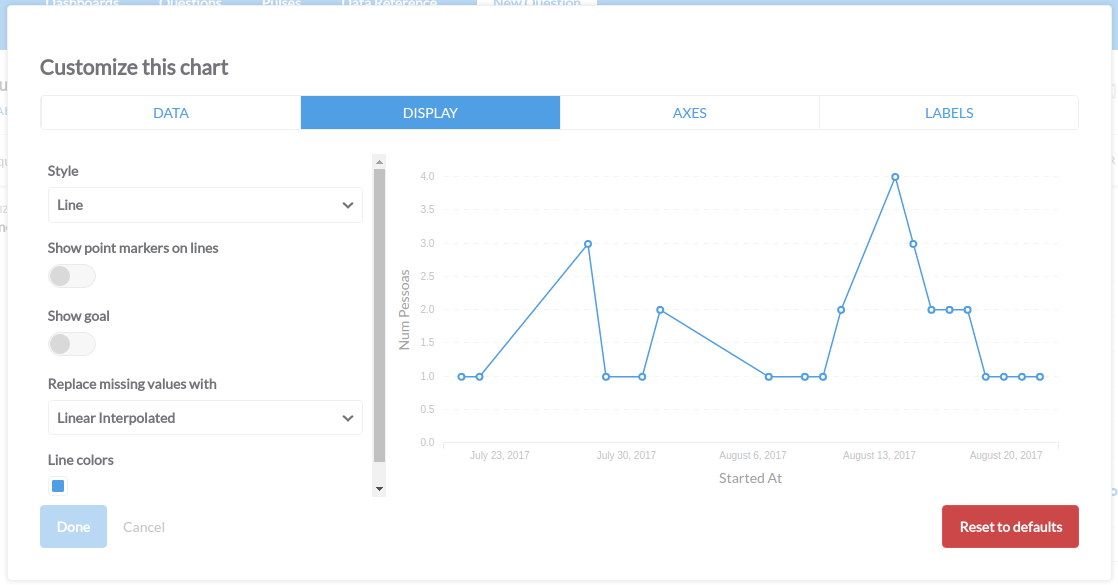The width and height of the screenshot is (1118, 585).
Task: Enable the Show goal option
Action: coord(71,343)
